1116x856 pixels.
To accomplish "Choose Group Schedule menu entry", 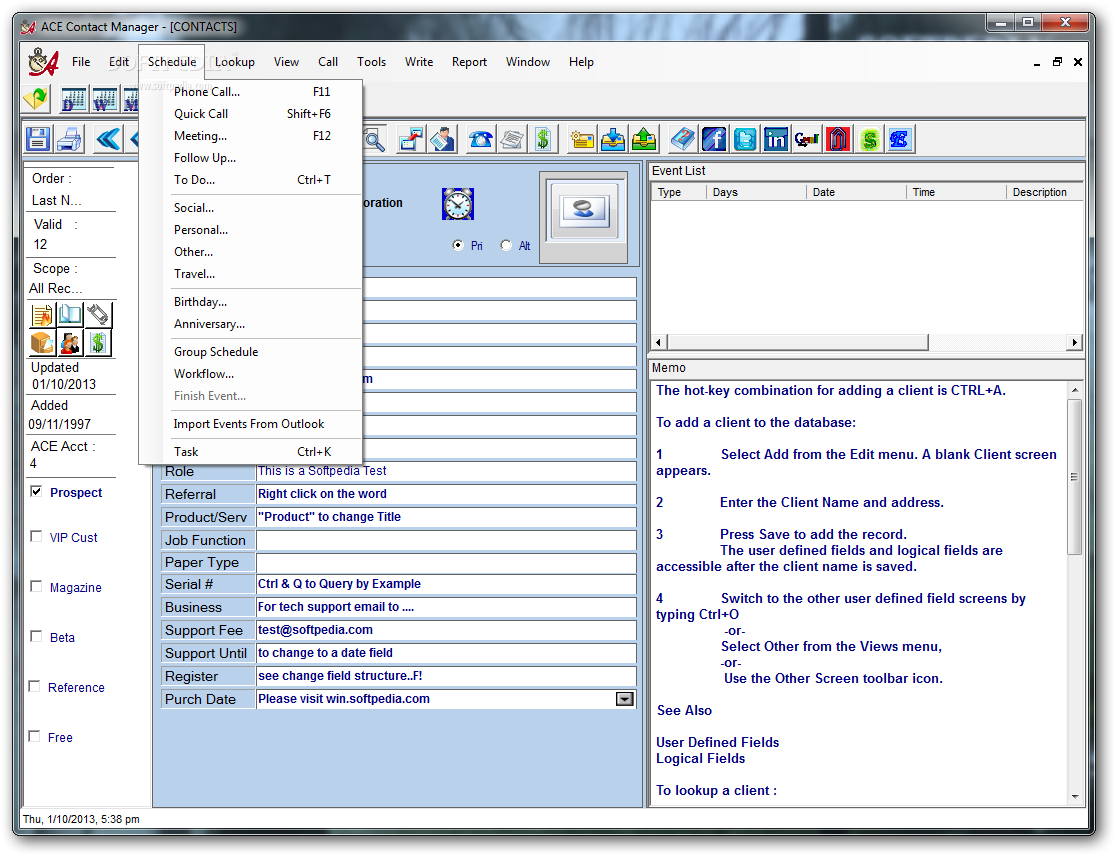I will (252, 352).
